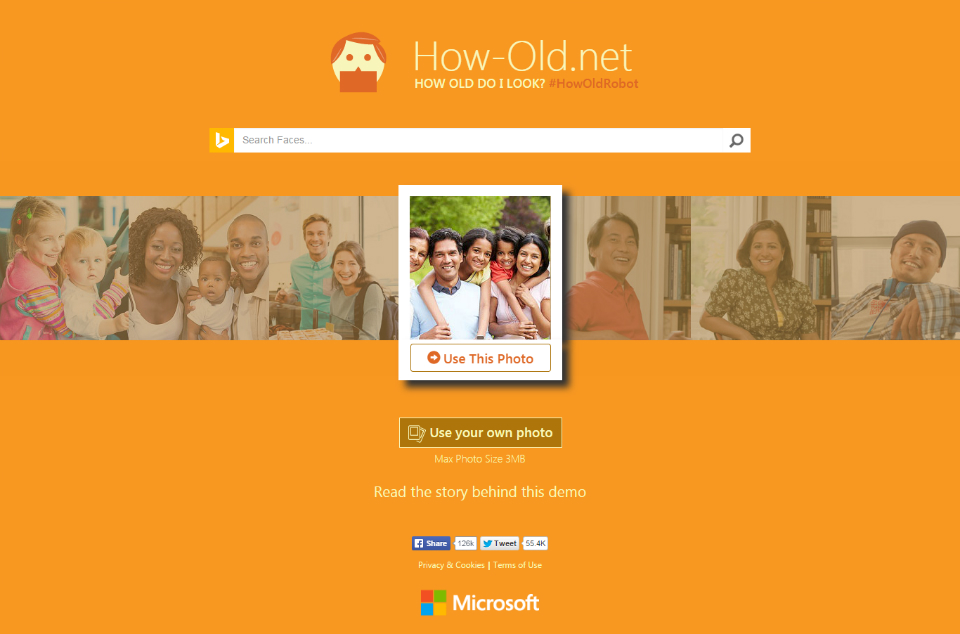Screen dimensions: 960x634
Task: Click the How-Old.net title text
Action: (522, 56)
